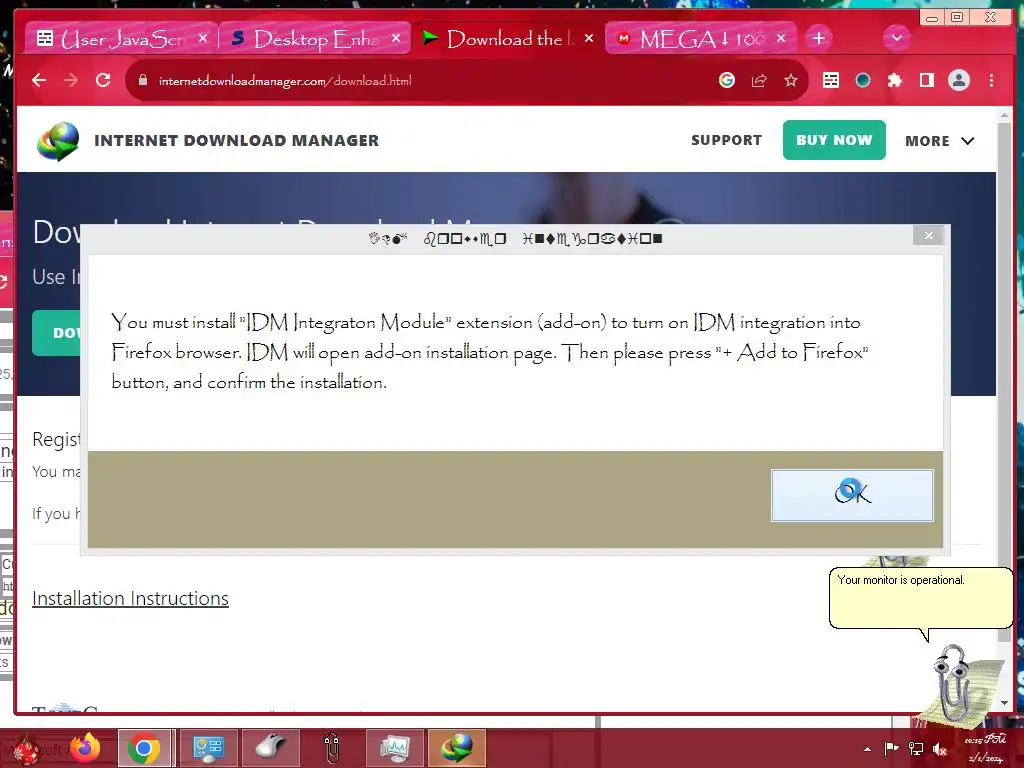The image size is (1024, 768).
Task: Open Chrome from the taskbar
Action: [x=144, y=748]
